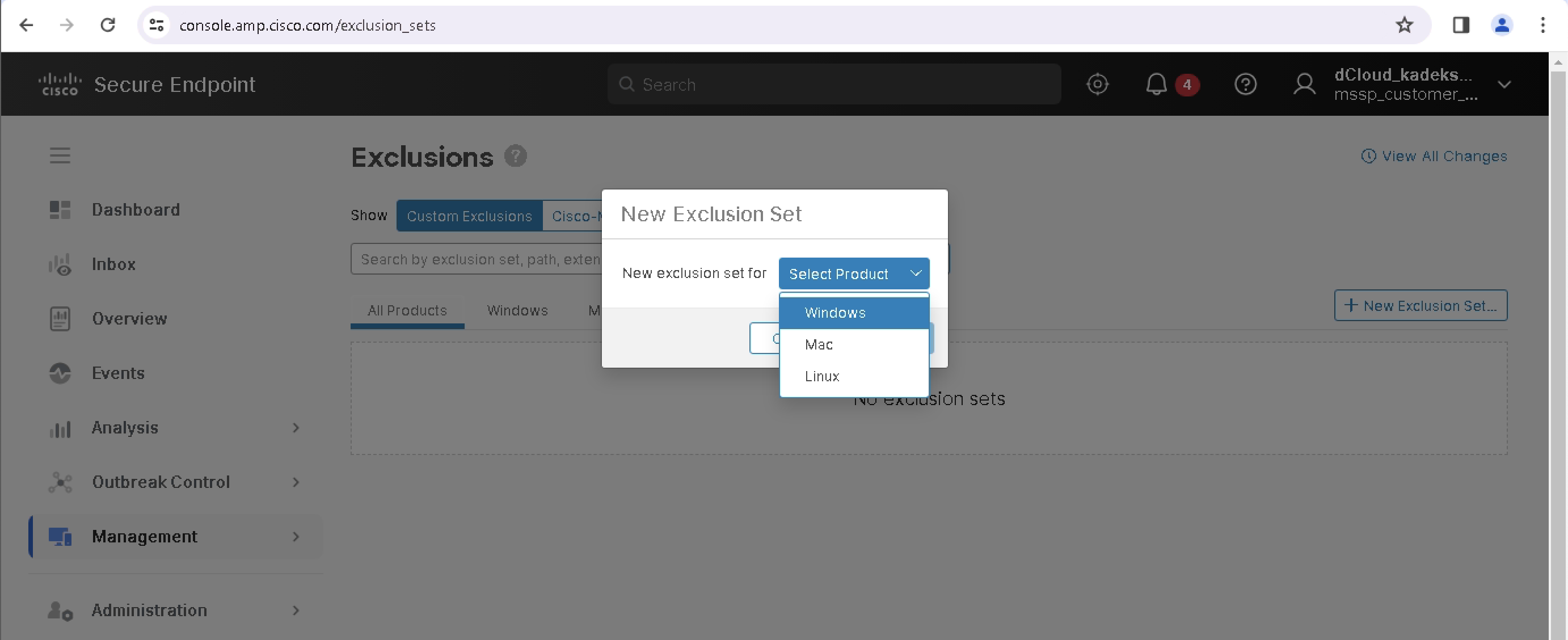
Task: Open the Inbox sidebar item
Action: click(113, 264)
